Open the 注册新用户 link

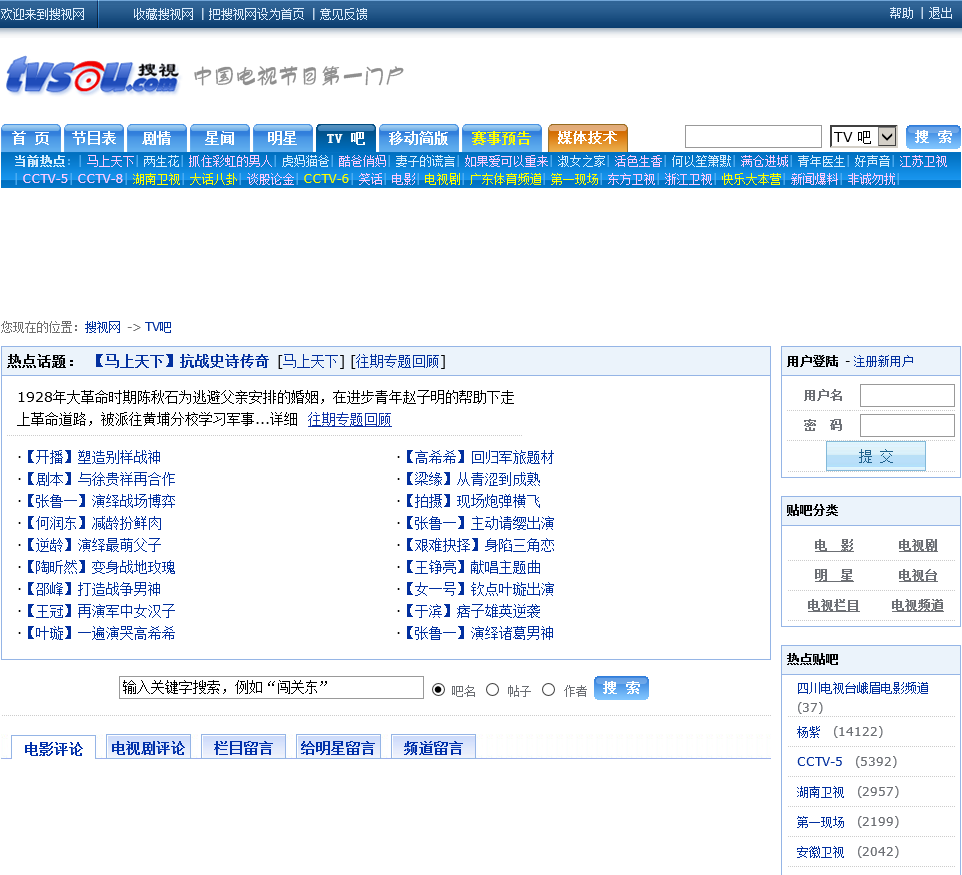click(883, 362)
